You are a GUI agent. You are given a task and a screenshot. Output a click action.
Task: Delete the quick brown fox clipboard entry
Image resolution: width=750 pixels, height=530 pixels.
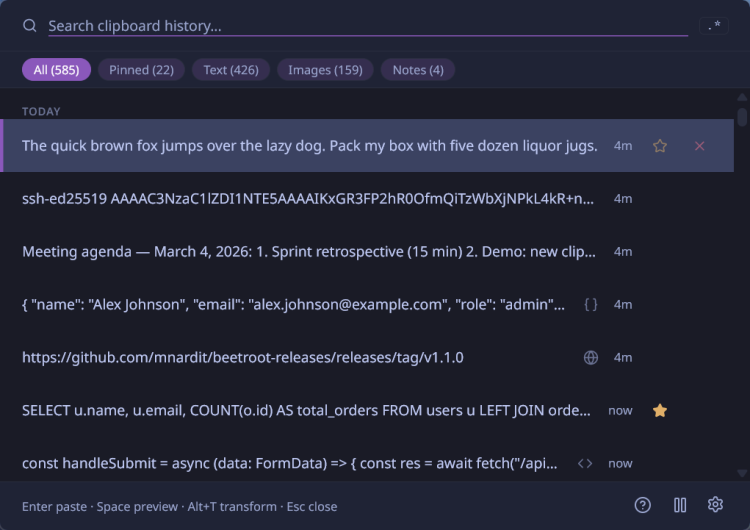coord(699,146)
